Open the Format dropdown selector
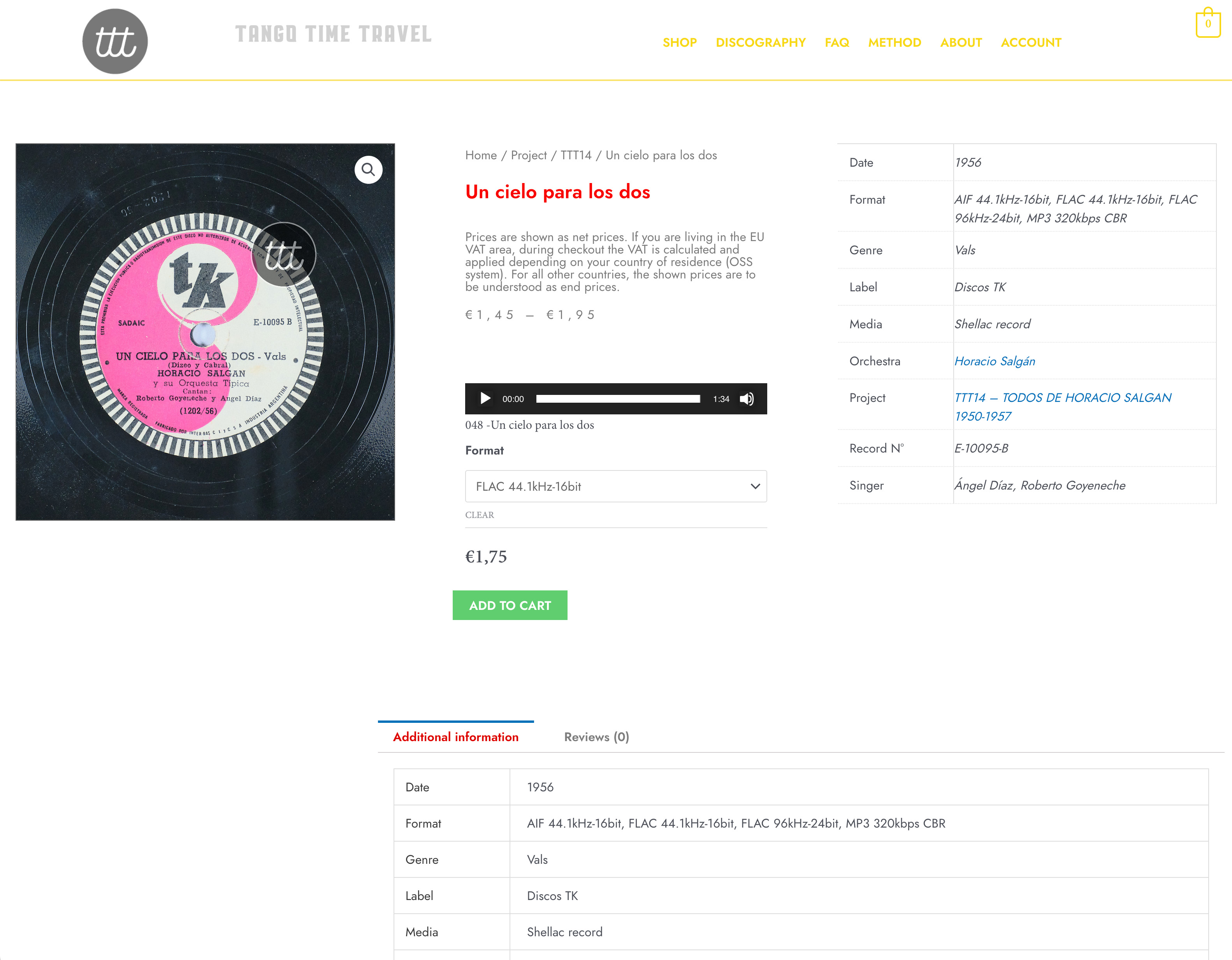The image size is (1232, 960). [x=615, y=486]
